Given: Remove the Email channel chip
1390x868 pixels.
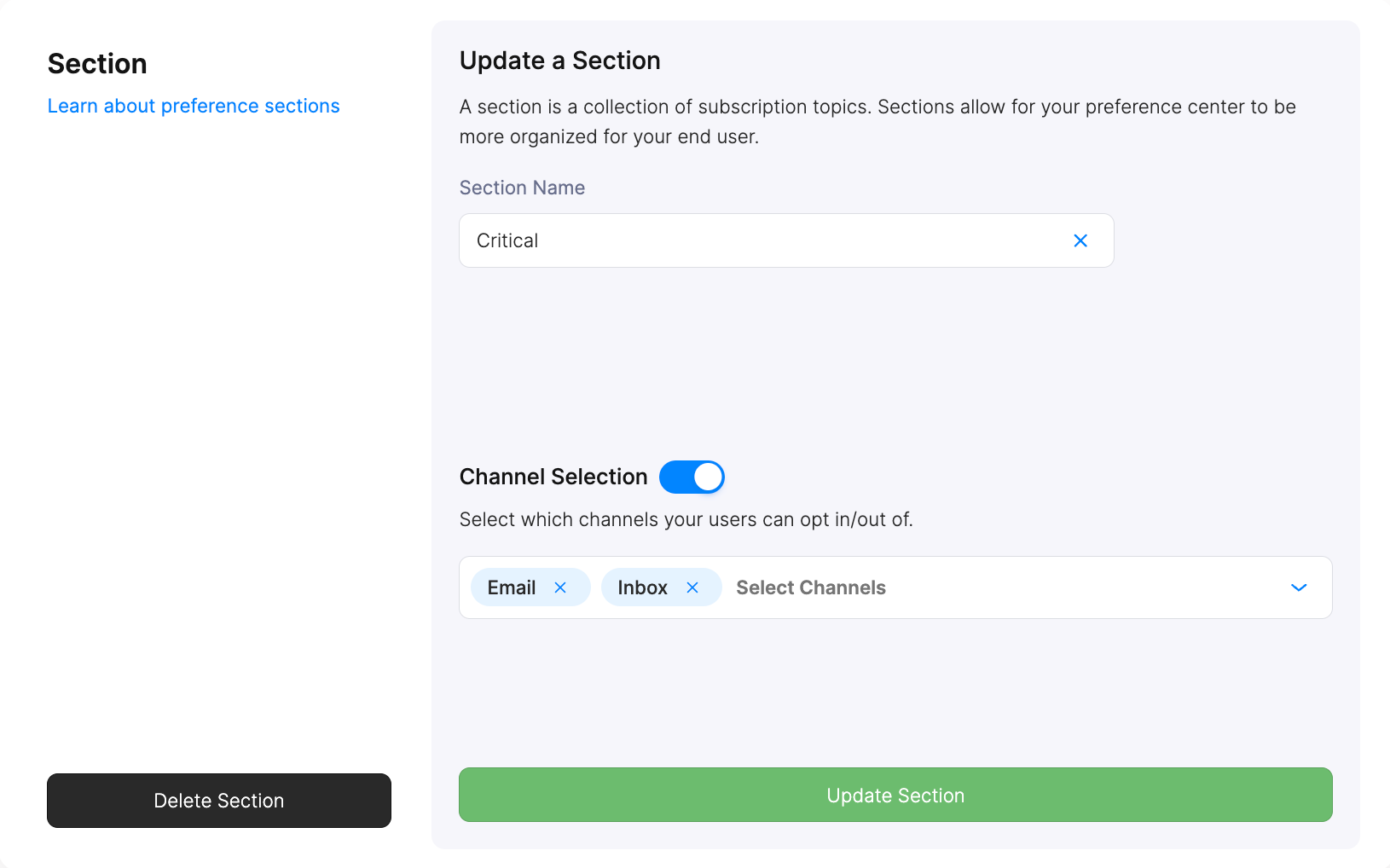Looking at the screenshot, I should point(561,587).
